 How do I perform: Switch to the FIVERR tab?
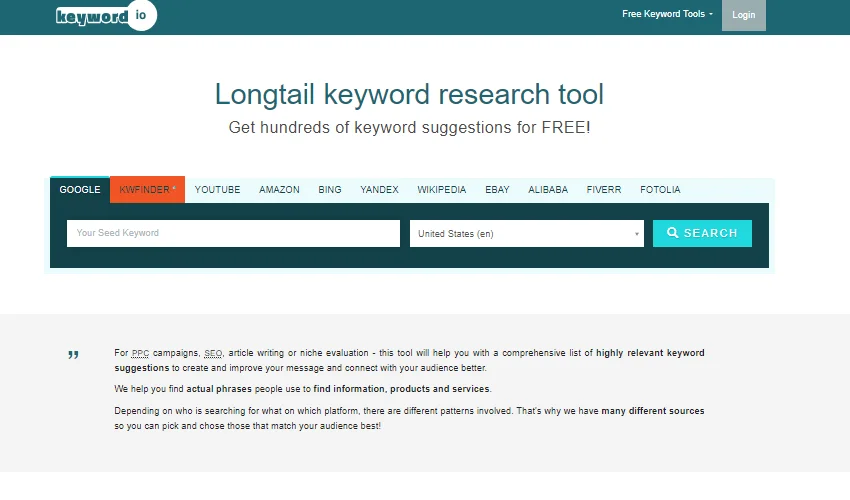tap(603, 190)
